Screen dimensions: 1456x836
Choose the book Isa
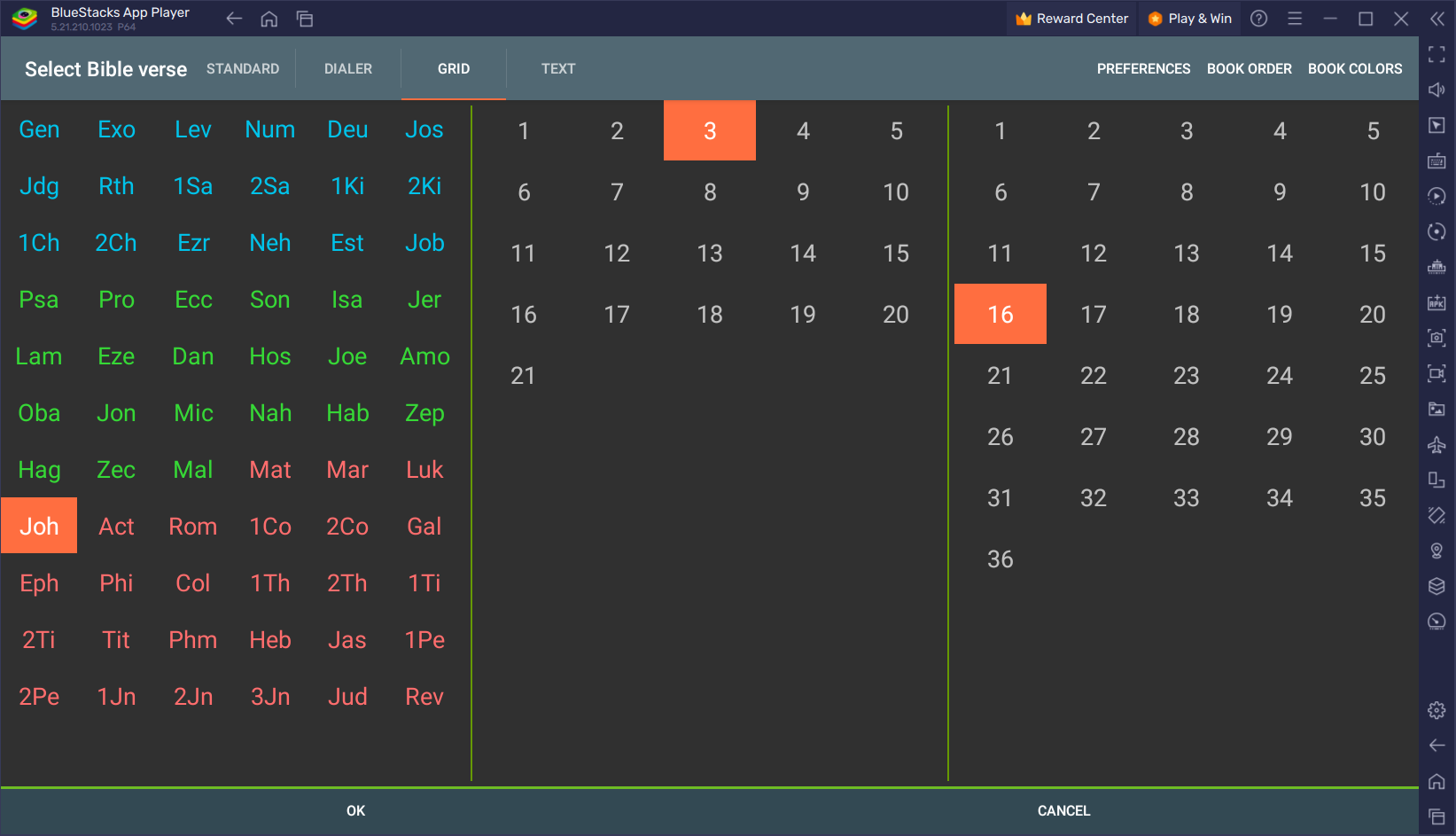coord(347,300)
